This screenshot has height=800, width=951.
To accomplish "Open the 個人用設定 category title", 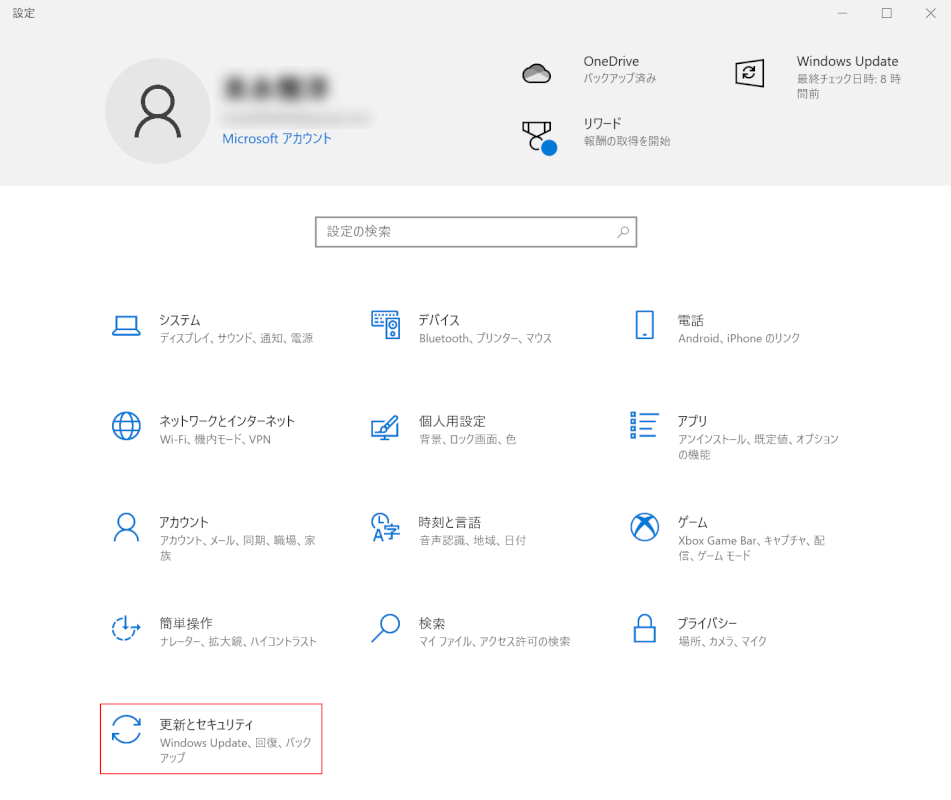I will click(452, 421).
